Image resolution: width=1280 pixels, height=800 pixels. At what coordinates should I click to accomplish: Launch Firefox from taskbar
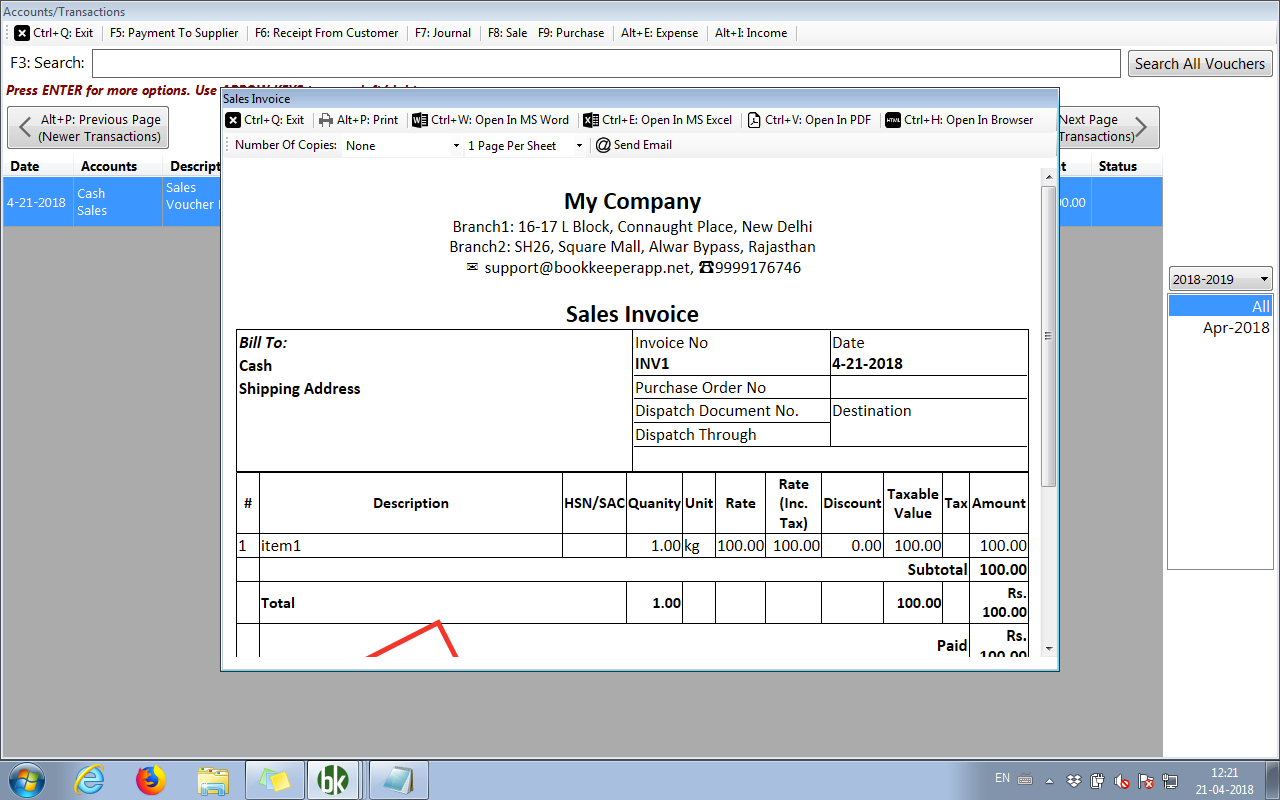(151, 780)
